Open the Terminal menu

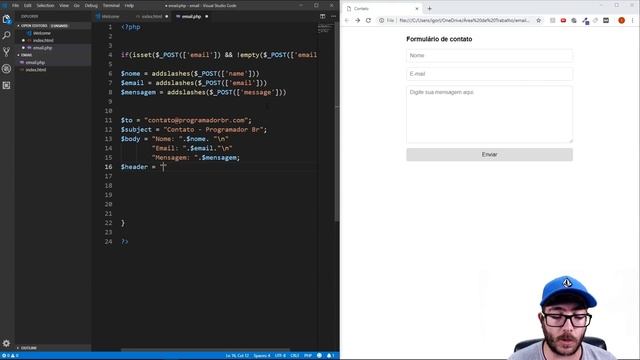tap(111, 6)
